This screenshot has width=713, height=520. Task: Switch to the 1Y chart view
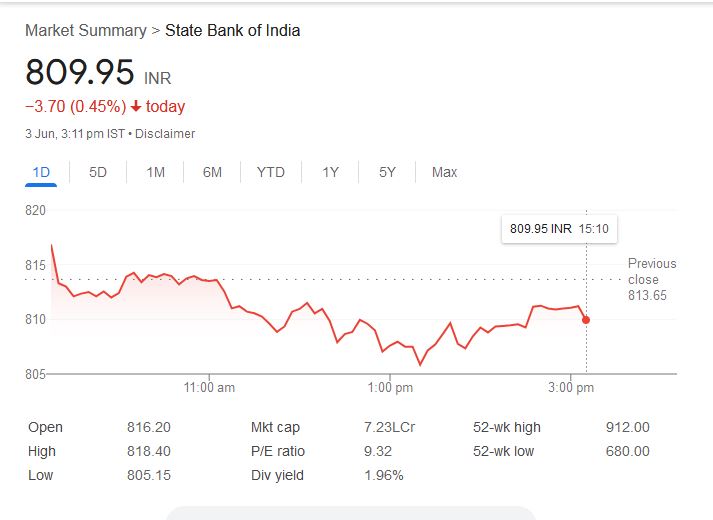coord(330,172)
